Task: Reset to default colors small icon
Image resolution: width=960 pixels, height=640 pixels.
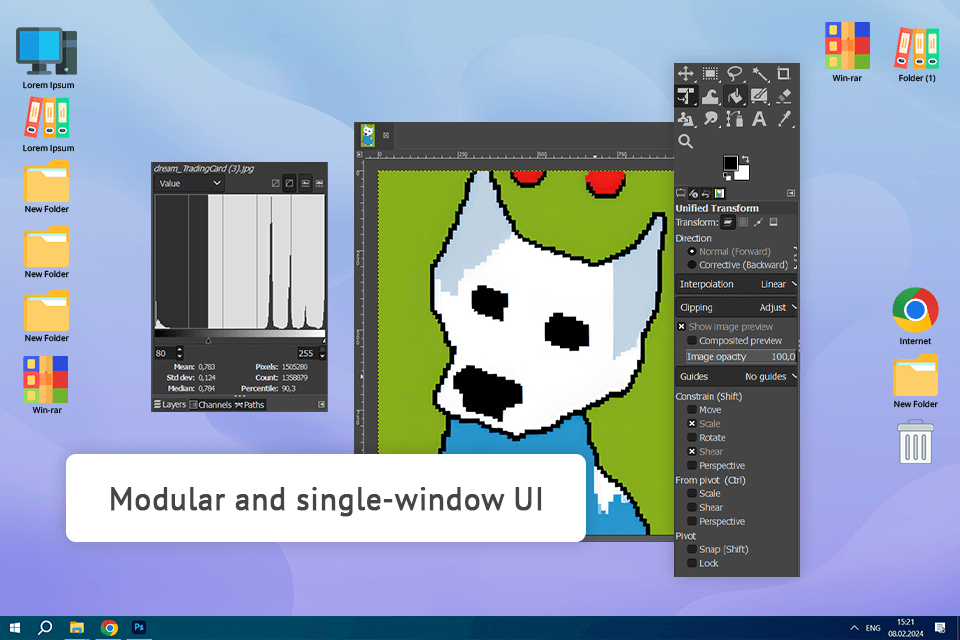Action: pyautogui.click(x=727, y=176)
